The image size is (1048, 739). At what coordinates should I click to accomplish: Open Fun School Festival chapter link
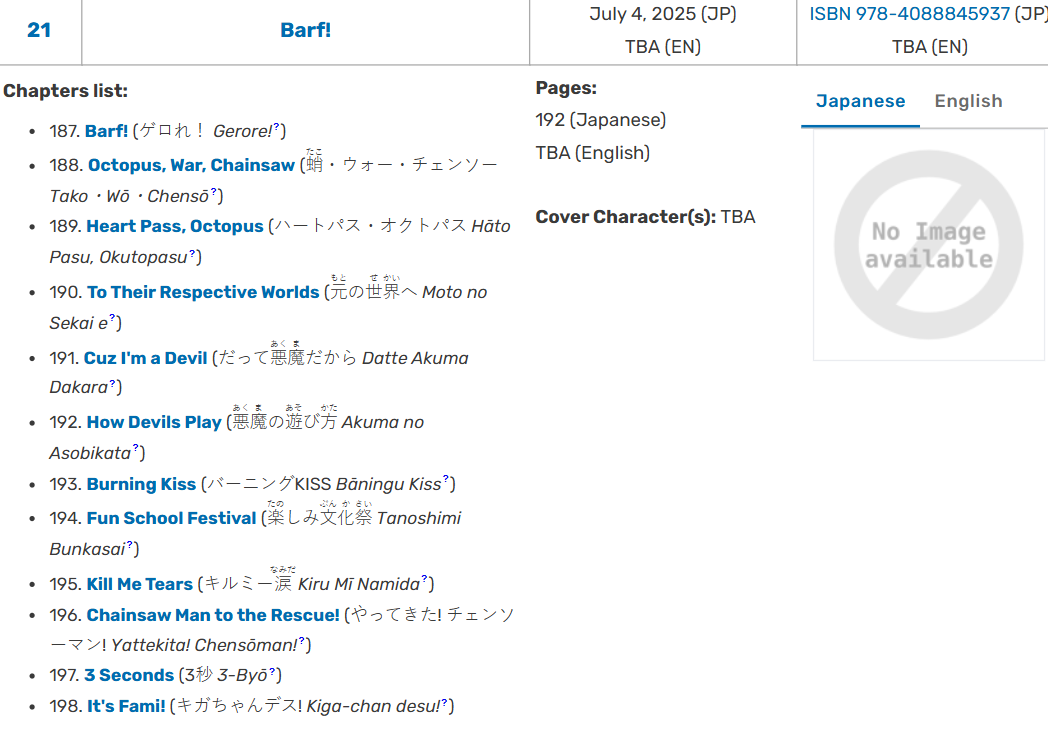tap(172, 519)
